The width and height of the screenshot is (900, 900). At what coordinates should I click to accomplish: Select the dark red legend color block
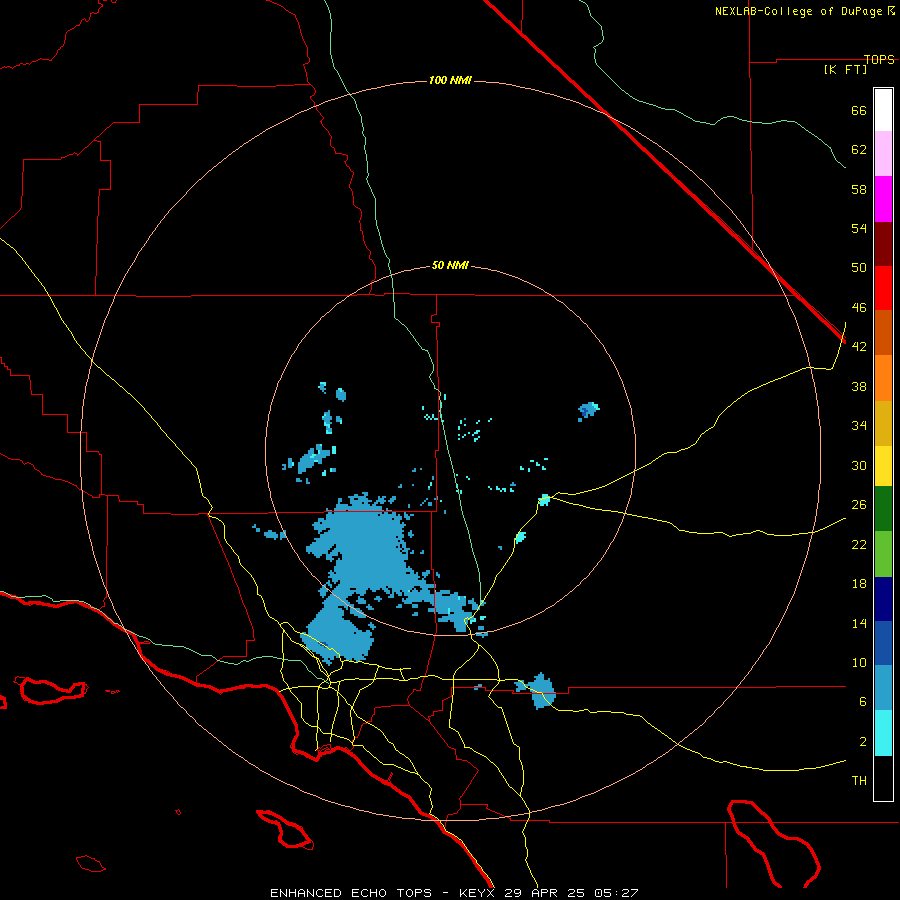[883, 243]
